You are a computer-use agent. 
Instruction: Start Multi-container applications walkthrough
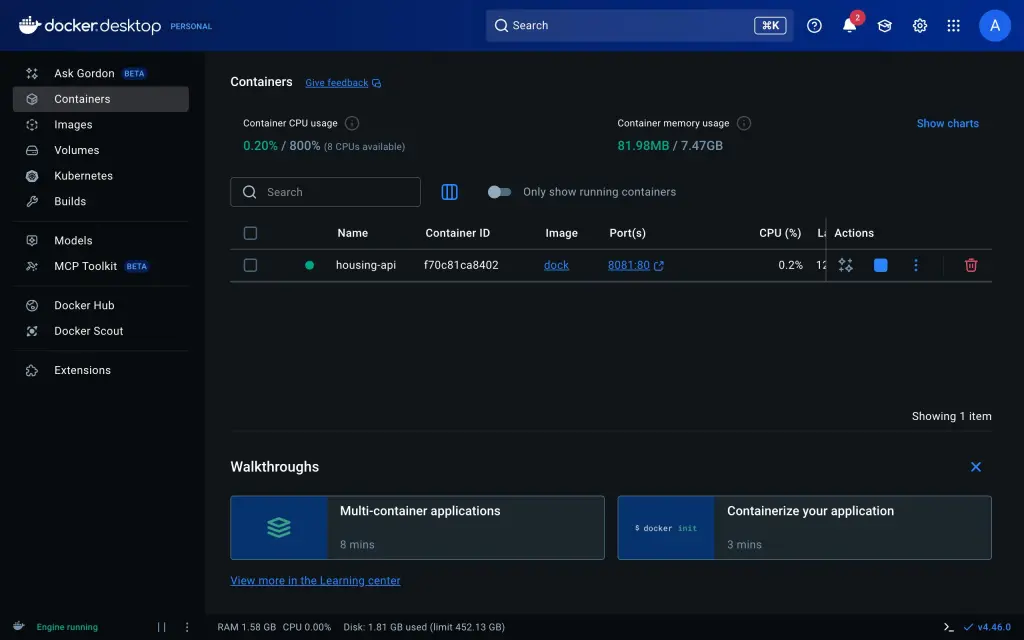(x=417, y=528)
